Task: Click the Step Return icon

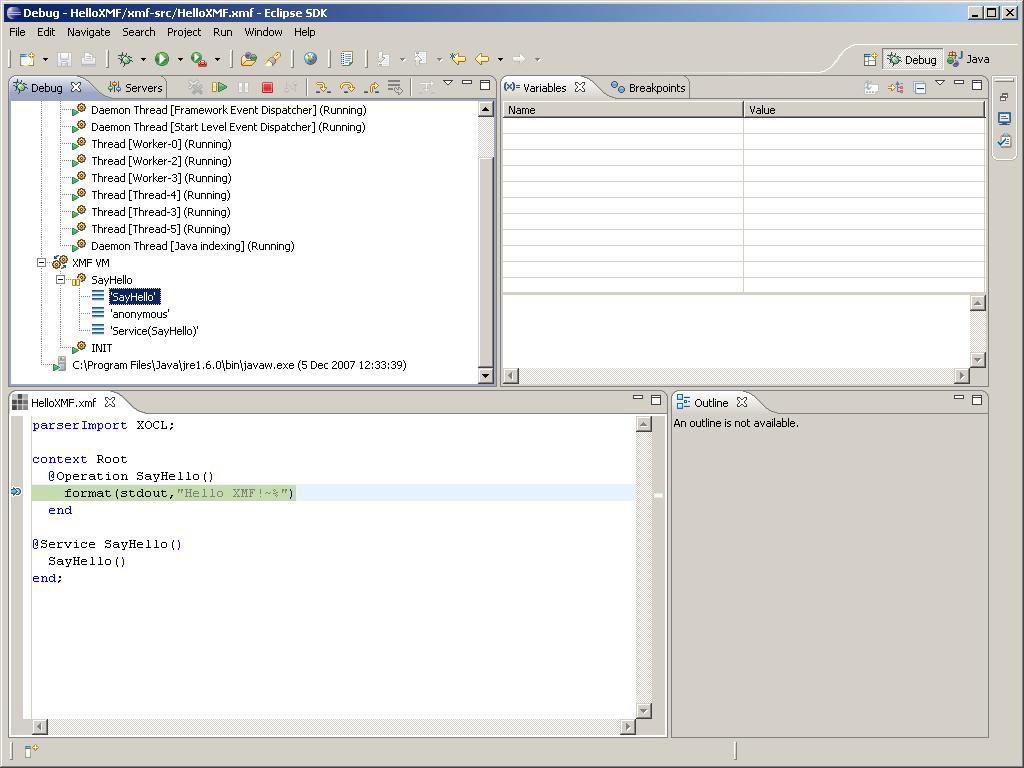Action: pyautogui.click(x=371, y=87)
